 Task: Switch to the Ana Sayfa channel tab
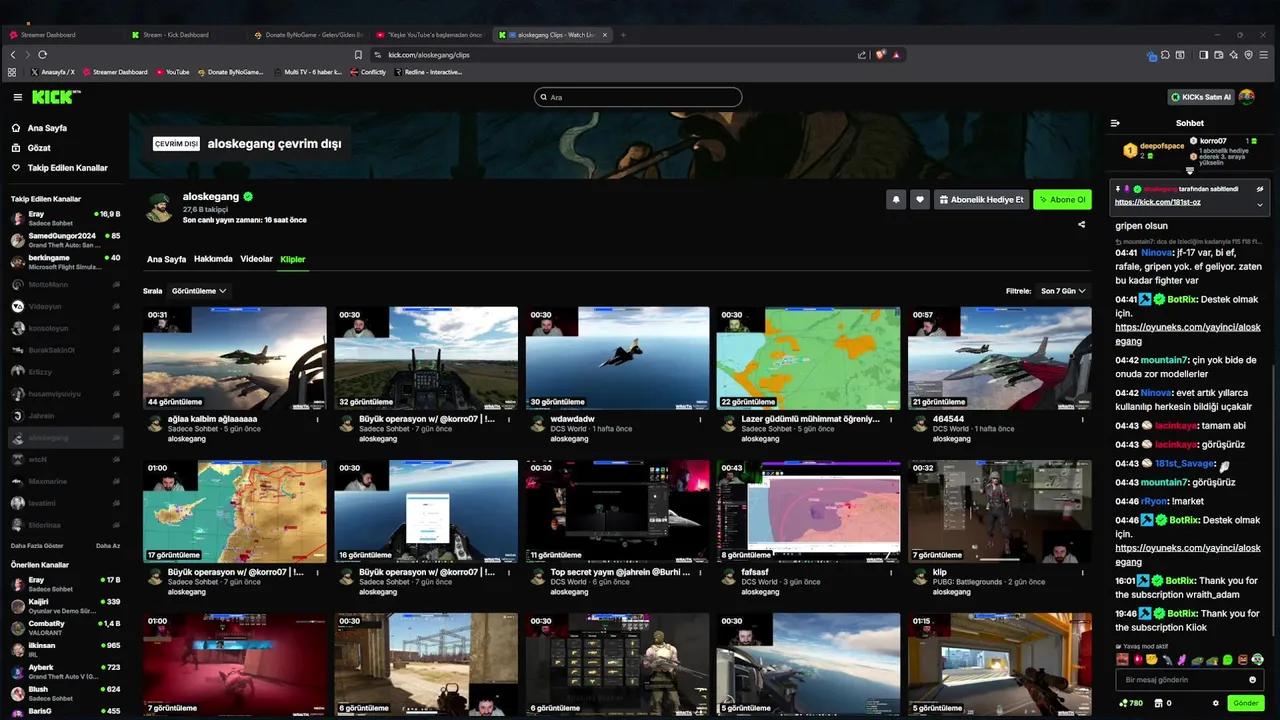pyautogui.click(x=166, y=259)
